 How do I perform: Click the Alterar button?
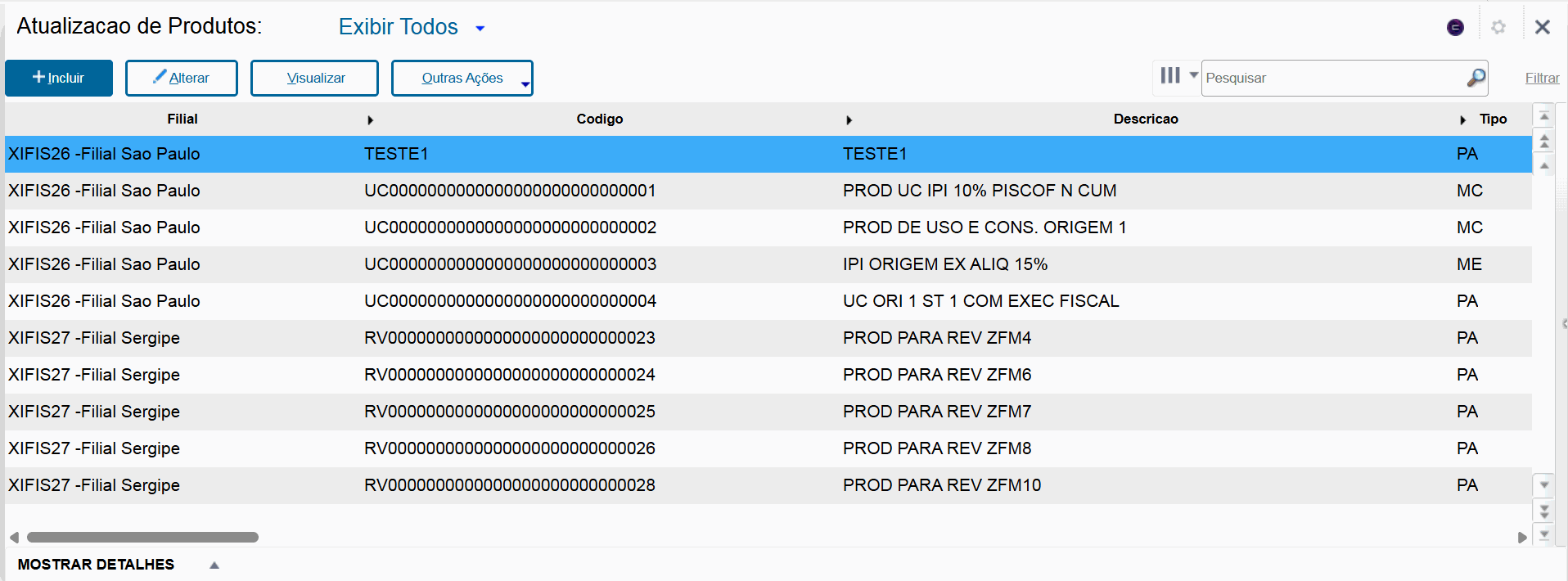181,78
